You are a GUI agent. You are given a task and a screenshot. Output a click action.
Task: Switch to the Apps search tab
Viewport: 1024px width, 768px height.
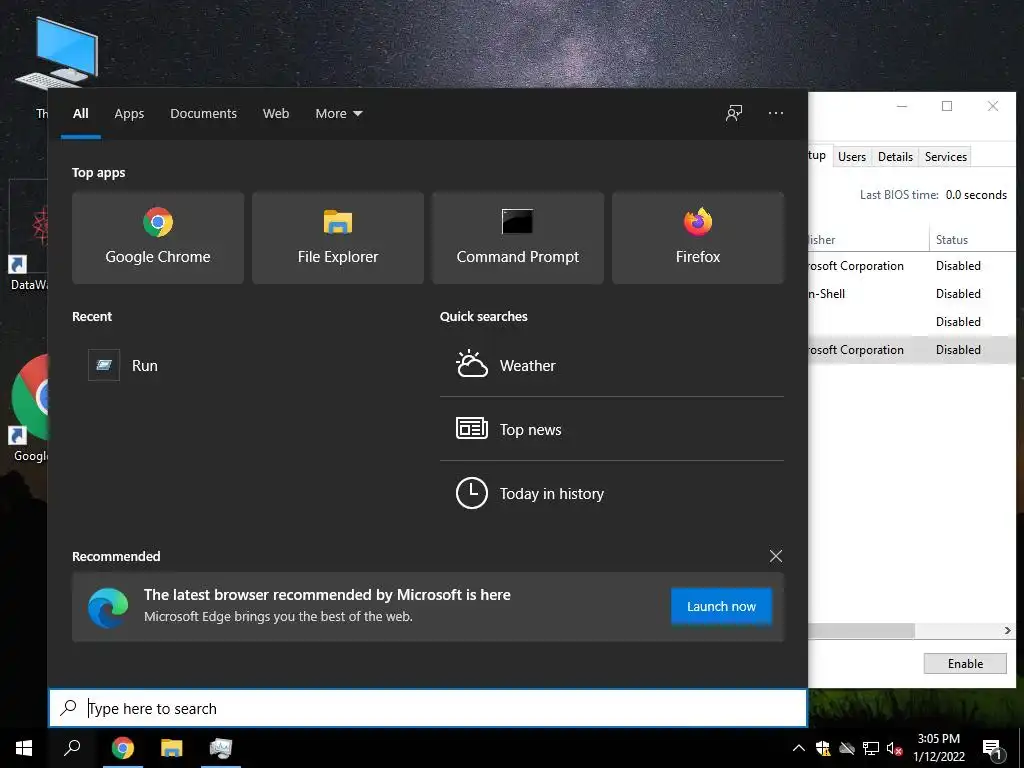click(x=129, y=114)
